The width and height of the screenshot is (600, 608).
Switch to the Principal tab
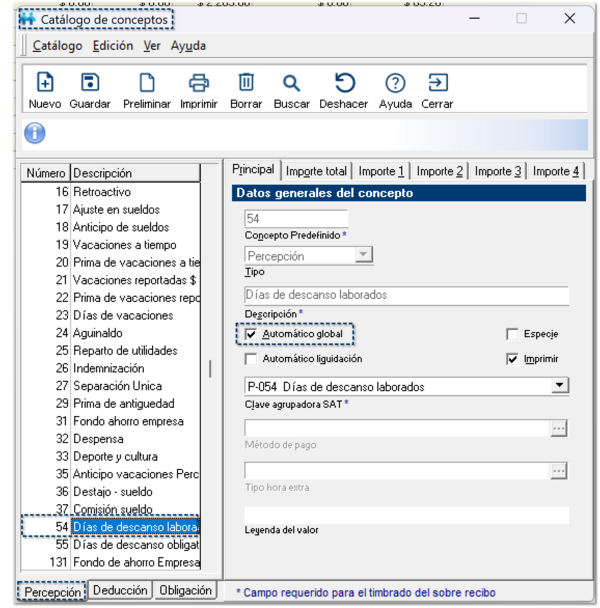click(253, 169)
